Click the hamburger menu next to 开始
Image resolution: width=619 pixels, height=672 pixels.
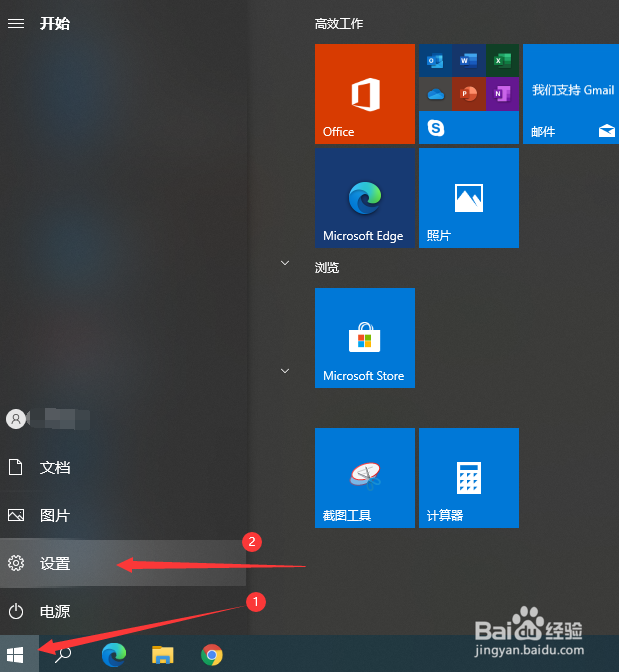[16, 23]
